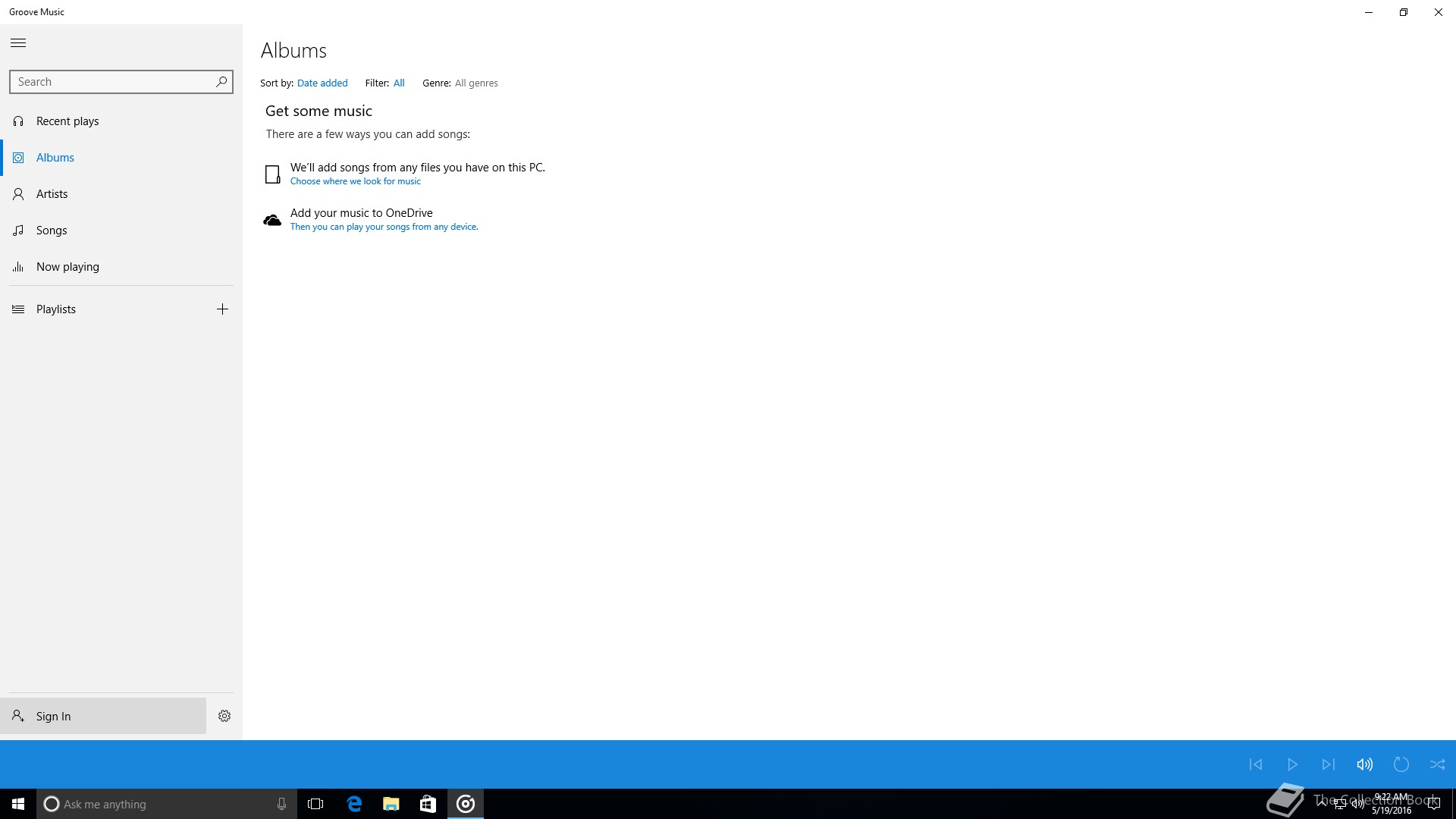Open the Windows Store from taskbar

[428, 804]
